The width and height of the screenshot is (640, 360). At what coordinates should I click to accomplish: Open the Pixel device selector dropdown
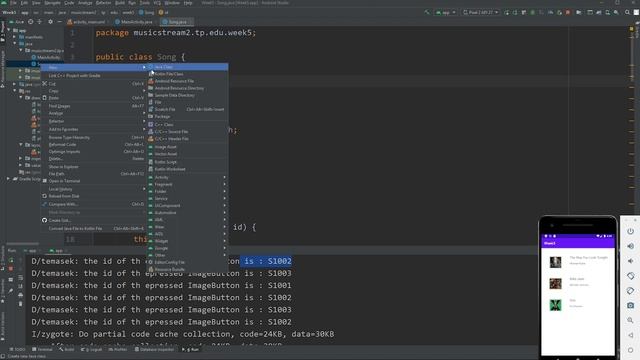pos(480,12)
